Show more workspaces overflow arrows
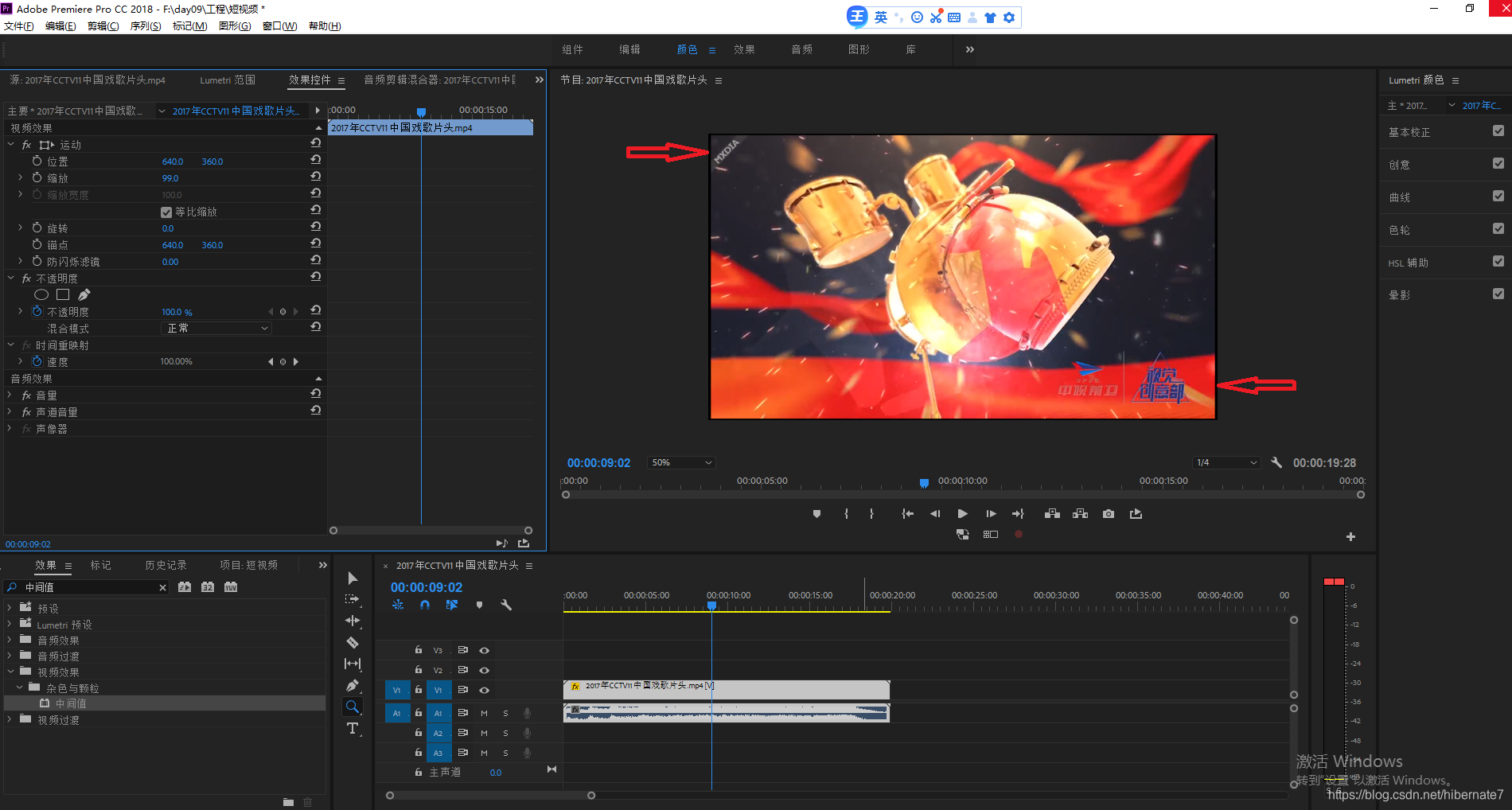Image resolution: width=1512 pixels, height=810 pixels. point(970,49)
